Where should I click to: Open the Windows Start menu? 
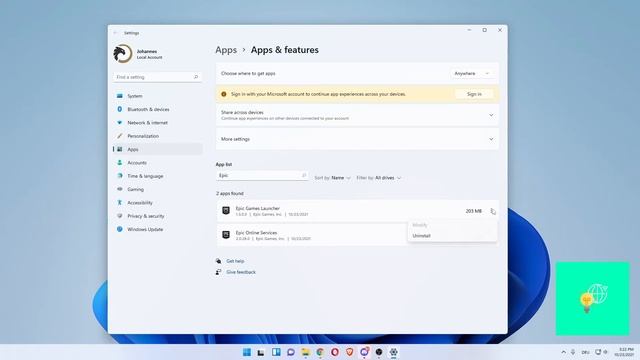tap(247, 352)
